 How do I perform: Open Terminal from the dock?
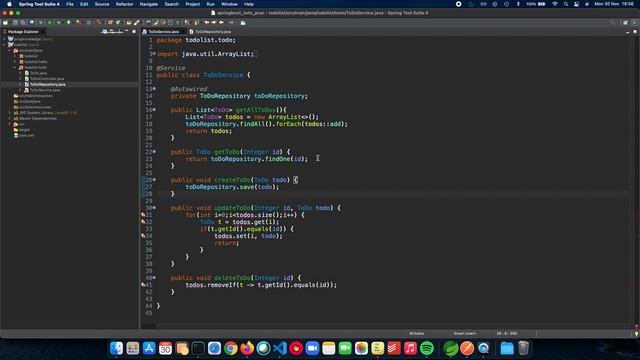[198, 348]
